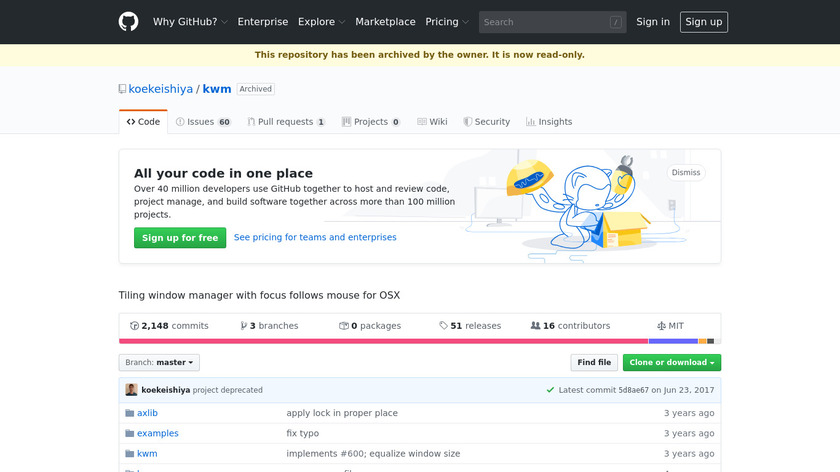Viewport: 840px width, 472px height.
Task: Switch to the Insights tab
Action: click(549, 122)
